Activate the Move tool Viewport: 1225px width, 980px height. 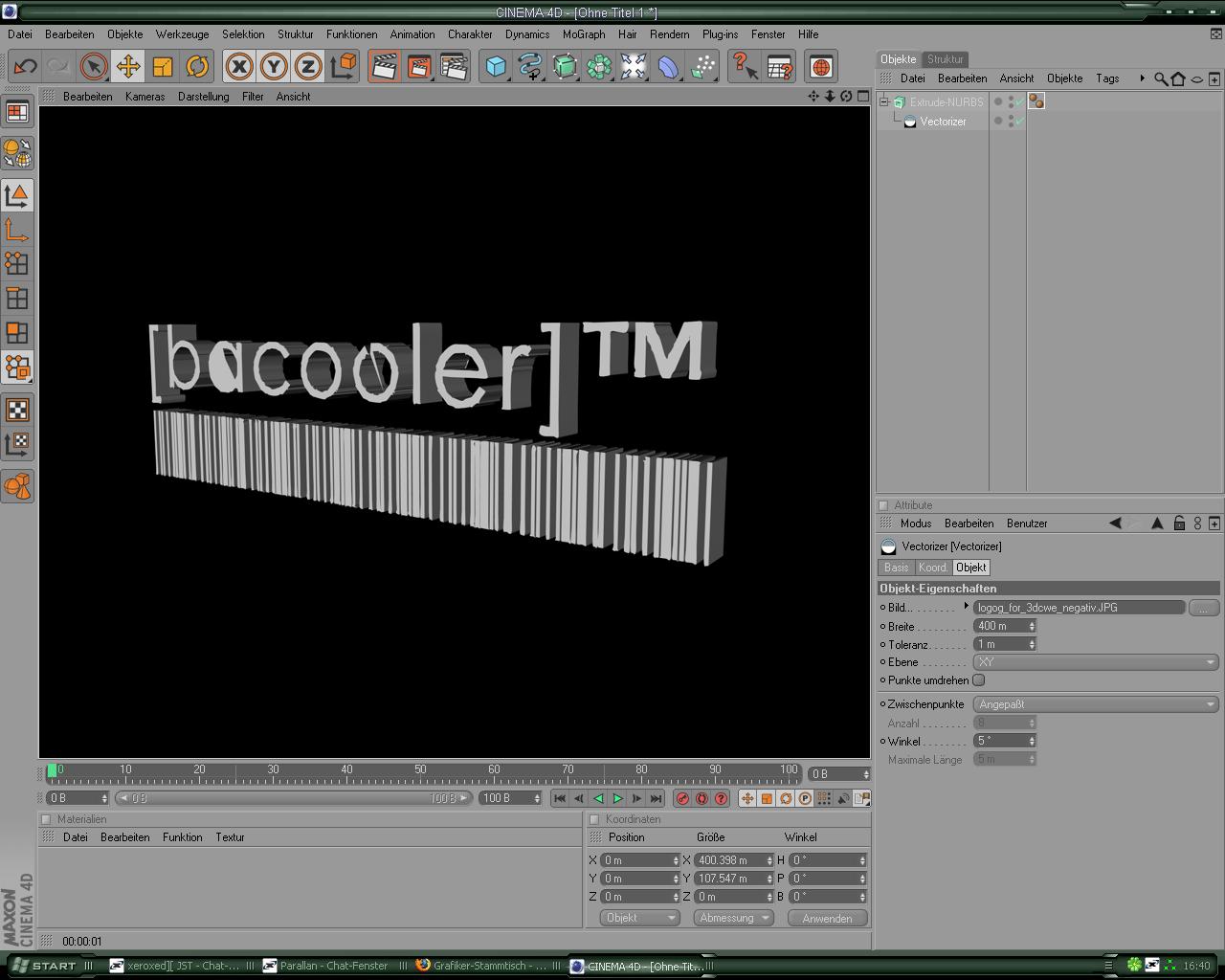127,66
